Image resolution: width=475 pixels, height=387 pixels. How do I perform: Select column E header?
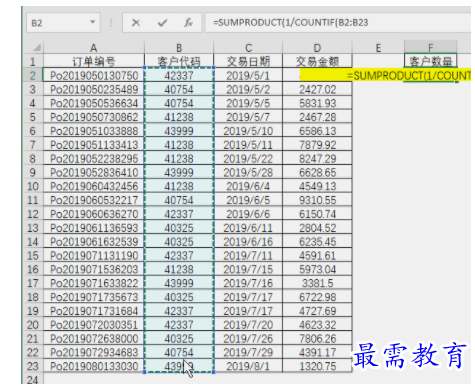click(378, 48)
